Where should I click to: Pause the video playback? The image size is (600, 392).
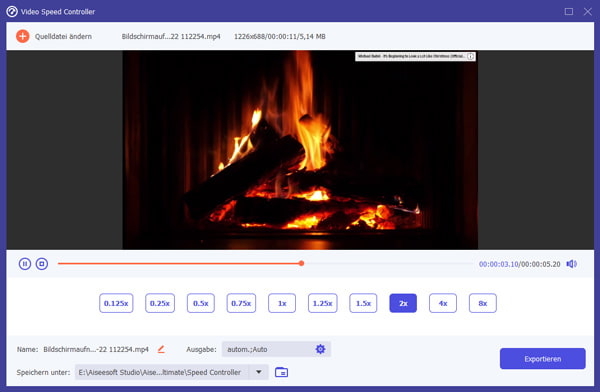click(25, 264)
